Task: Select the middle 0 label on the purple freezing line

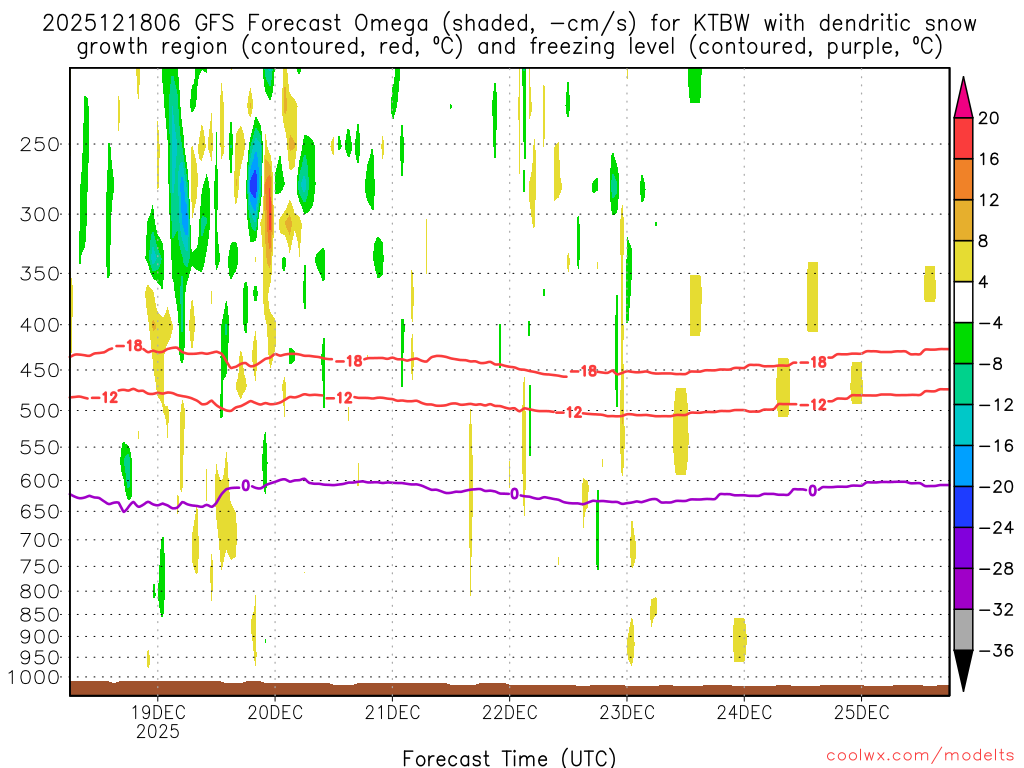Action: point(514,493)
